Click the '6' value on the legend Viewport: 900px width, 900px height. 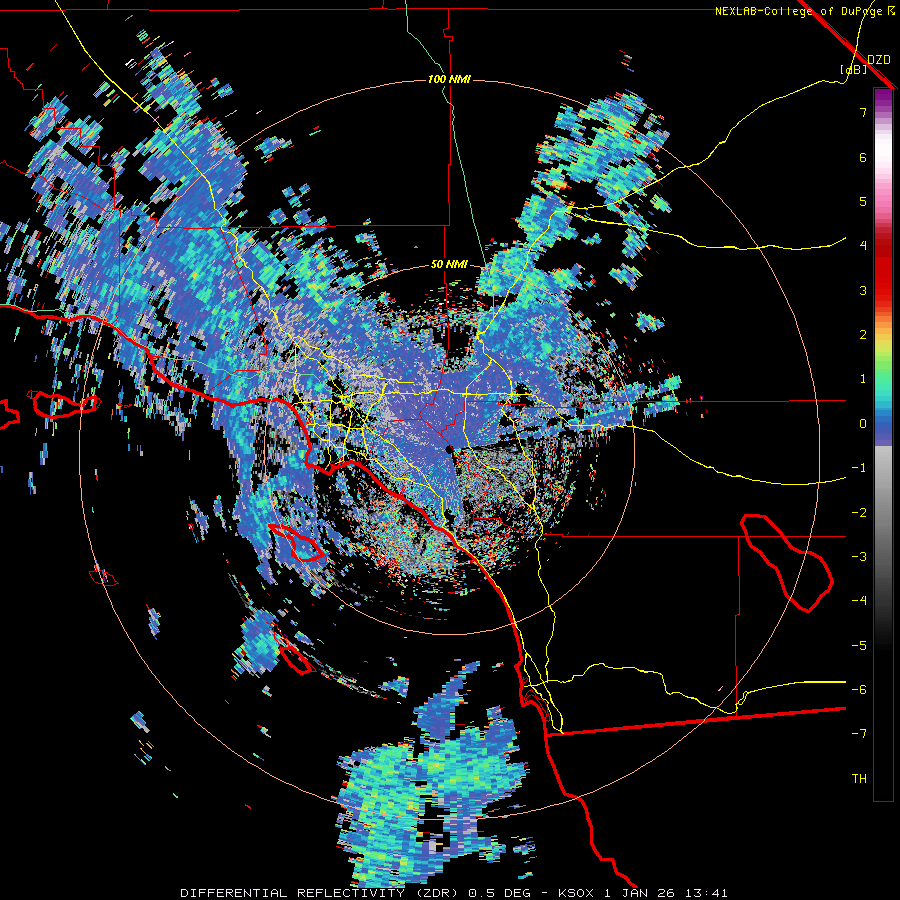pos(863,157)
